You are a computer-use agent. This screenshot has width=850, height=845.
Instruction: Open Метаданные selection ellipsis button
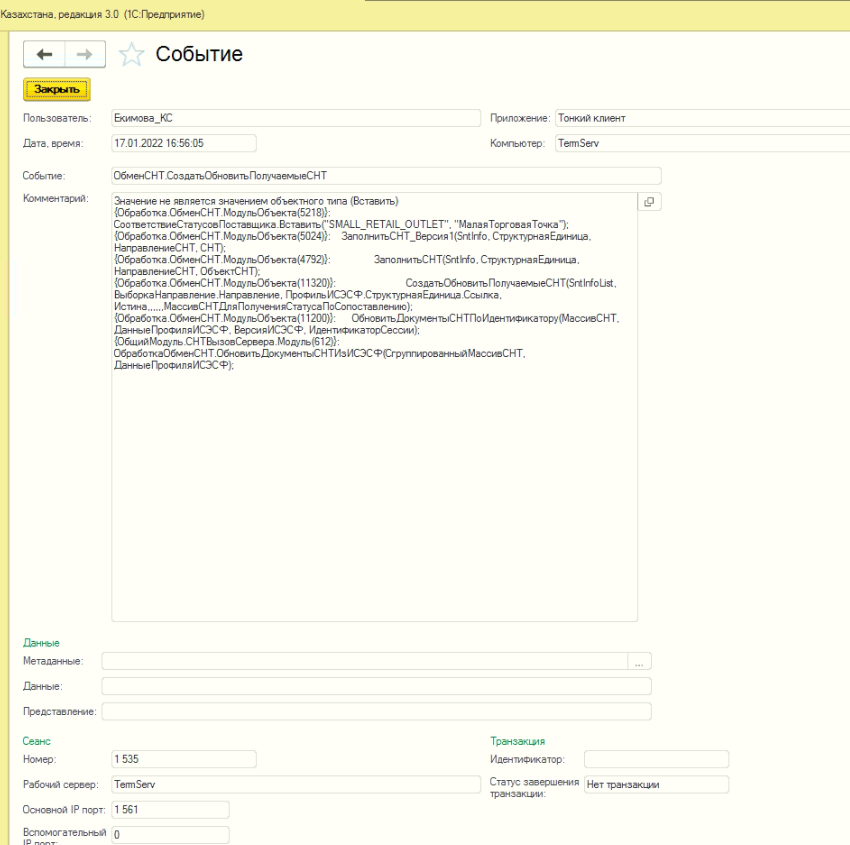click(x=639, y=661)
